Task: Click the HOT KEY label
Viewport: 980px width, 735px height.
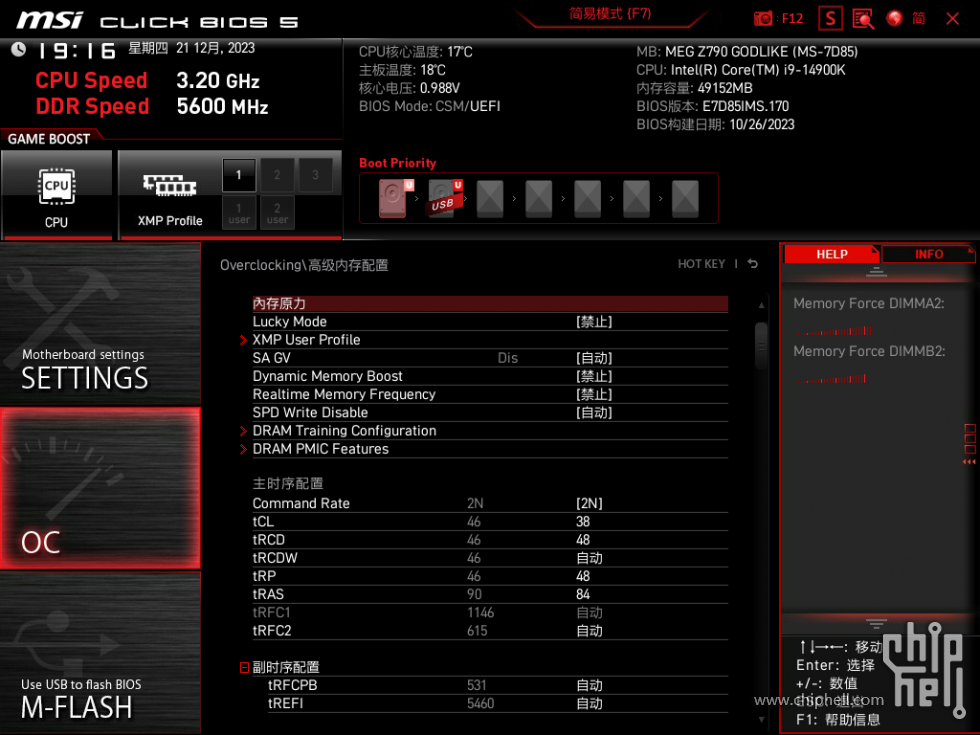Action: click(x=701, y=264)
